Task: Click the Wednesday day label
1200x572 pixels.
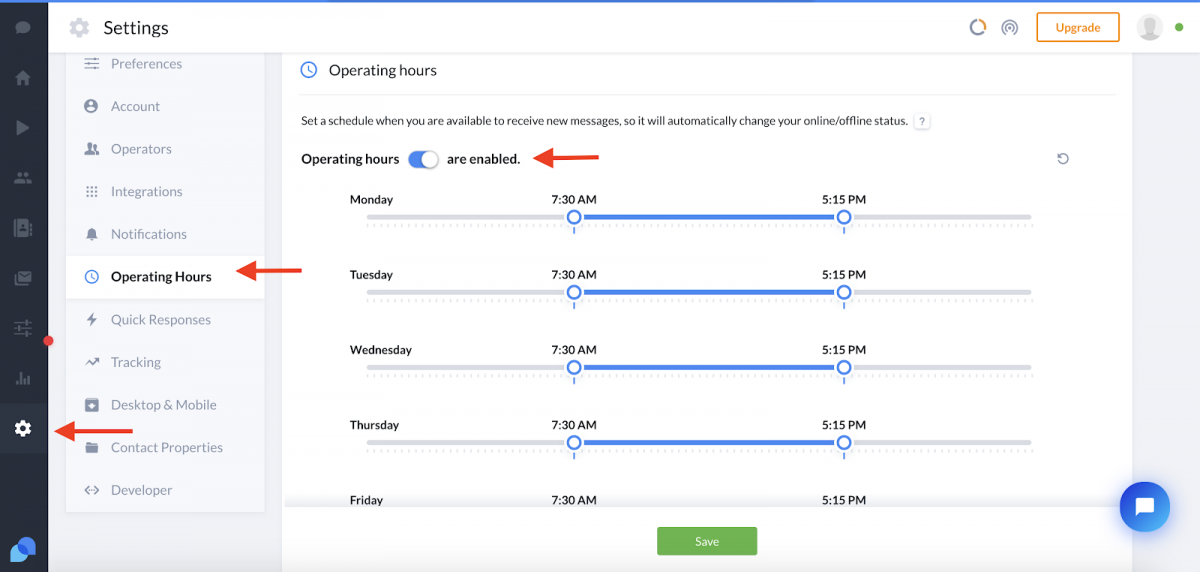Action: 380,350
